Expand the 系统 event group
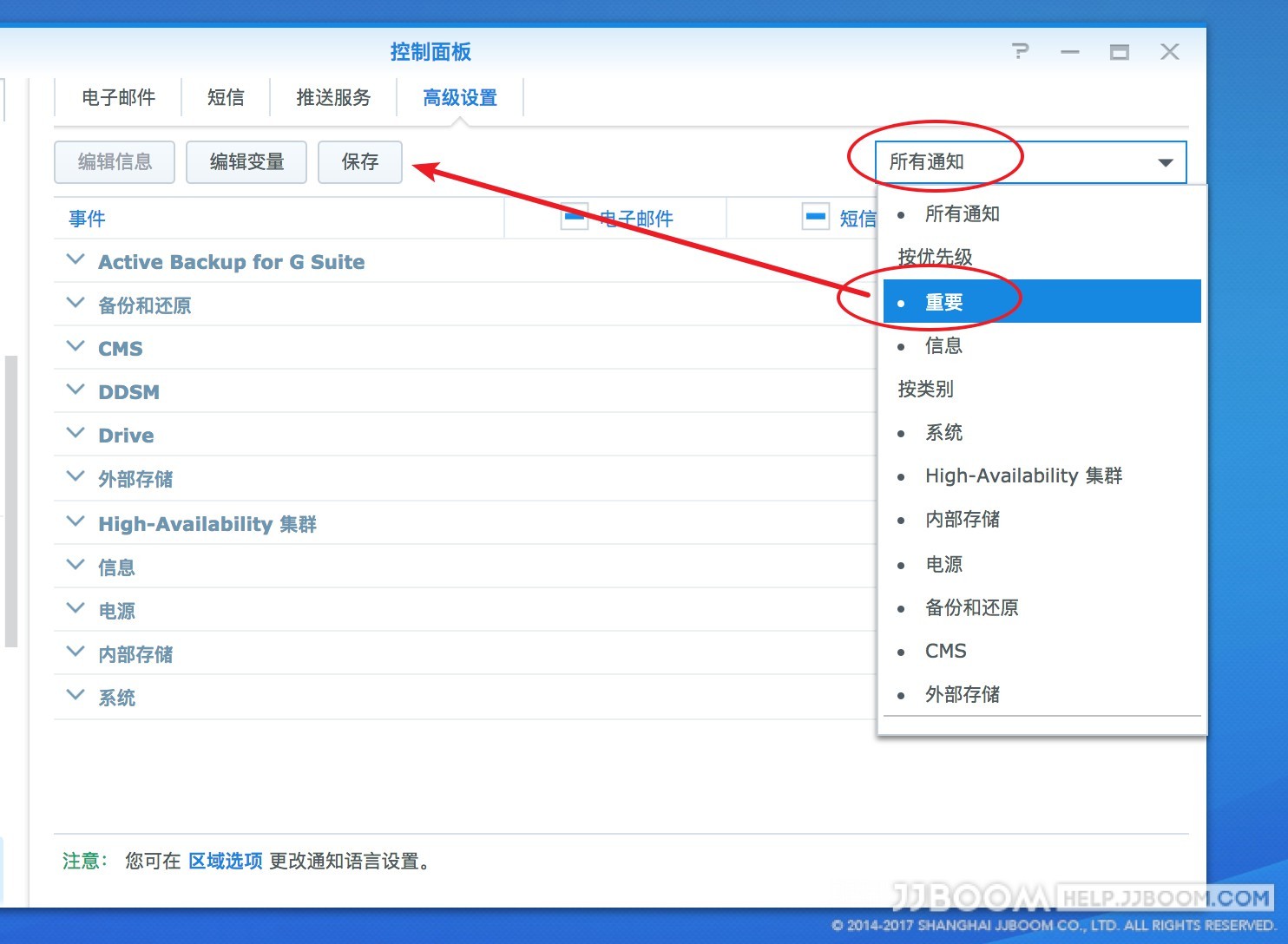Screen dimensions: 1288x944 pos(76,696)
